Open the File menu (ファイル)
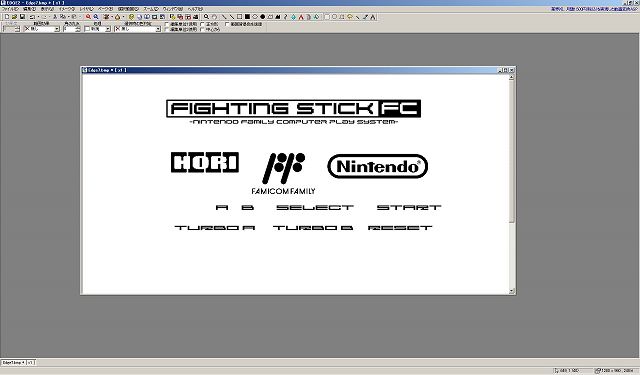Viewport: 640px width, 375px height. click(x=10, y=9)
